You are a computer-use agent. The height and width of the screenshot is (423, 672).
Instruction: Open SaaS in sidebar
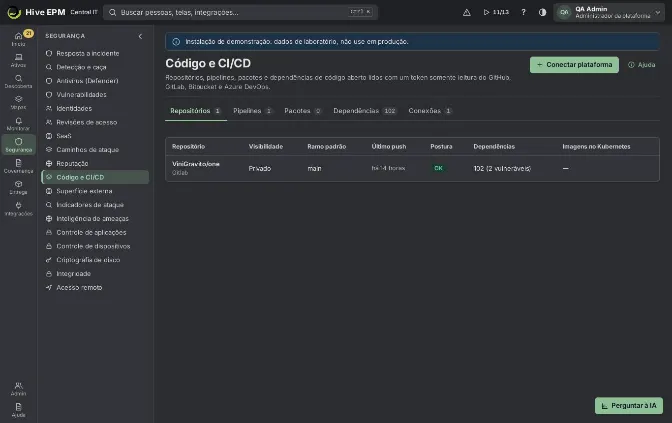coord(95,136)
